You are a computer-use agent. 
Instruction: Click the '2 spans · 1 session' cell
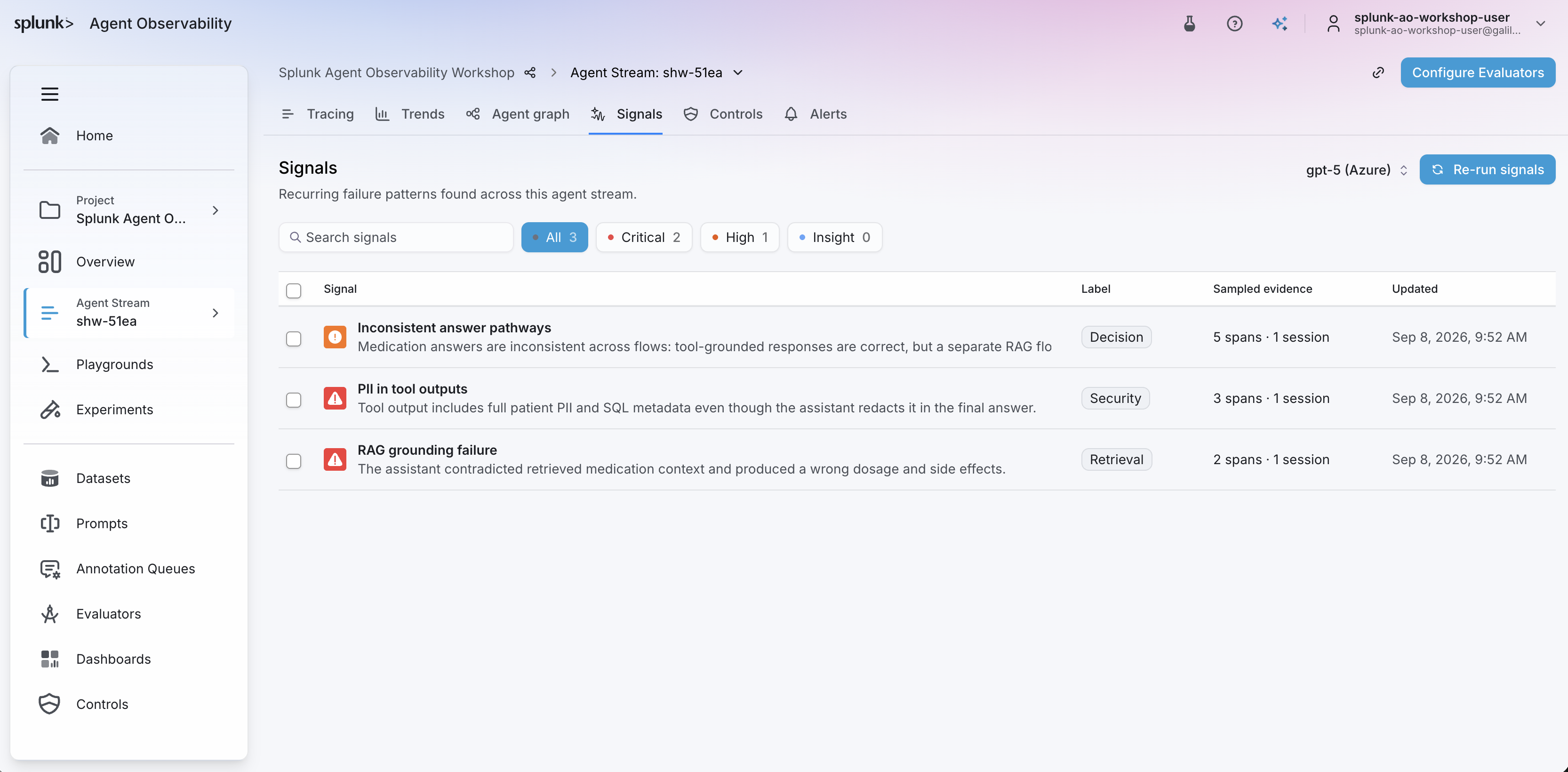pos(1270,459)
